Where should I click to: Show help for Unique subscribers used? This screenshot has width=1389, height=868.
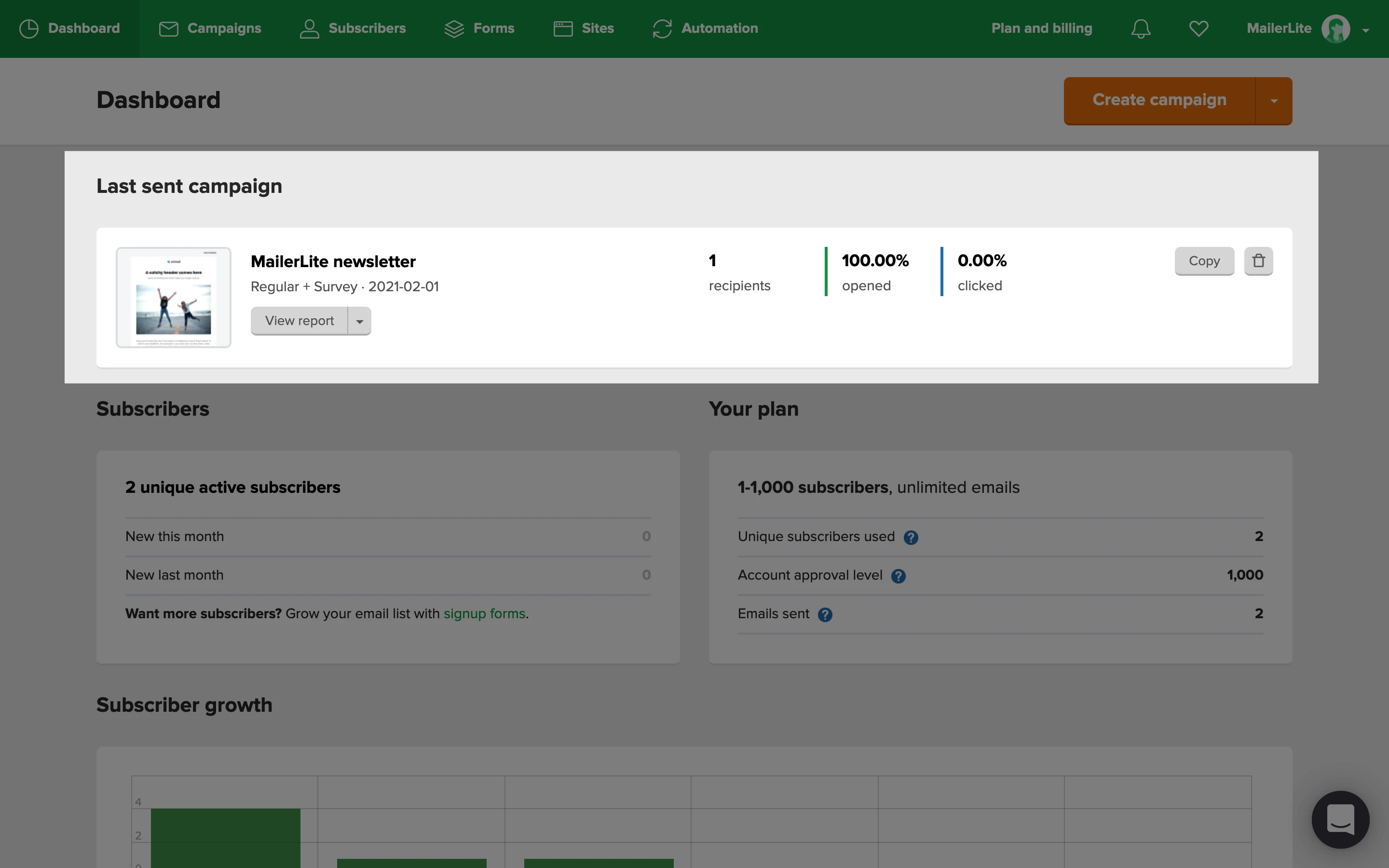(910, 537)
